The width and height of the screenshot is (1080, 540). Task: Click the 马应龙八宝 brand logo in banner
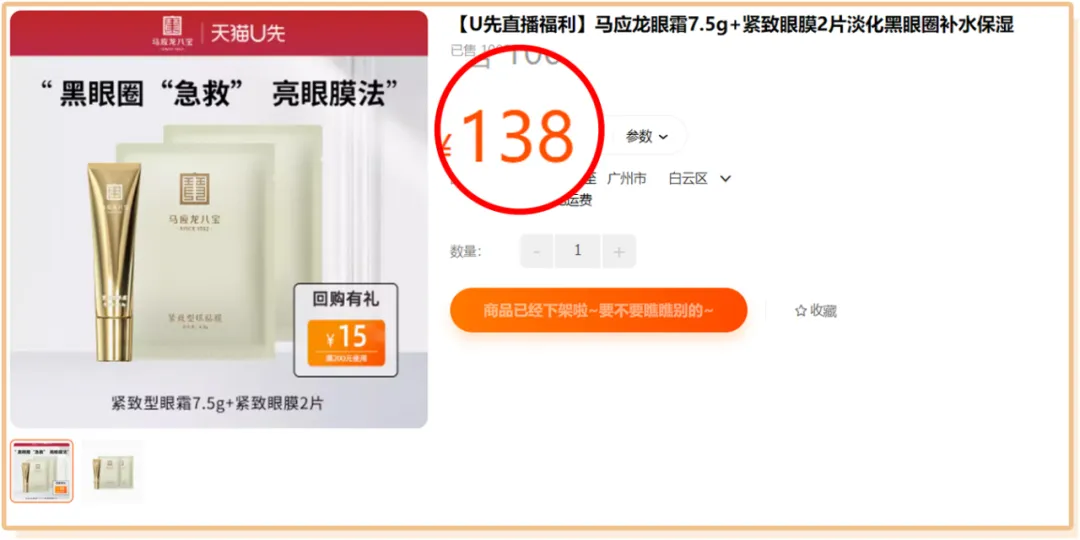click(x=172, y=32)
